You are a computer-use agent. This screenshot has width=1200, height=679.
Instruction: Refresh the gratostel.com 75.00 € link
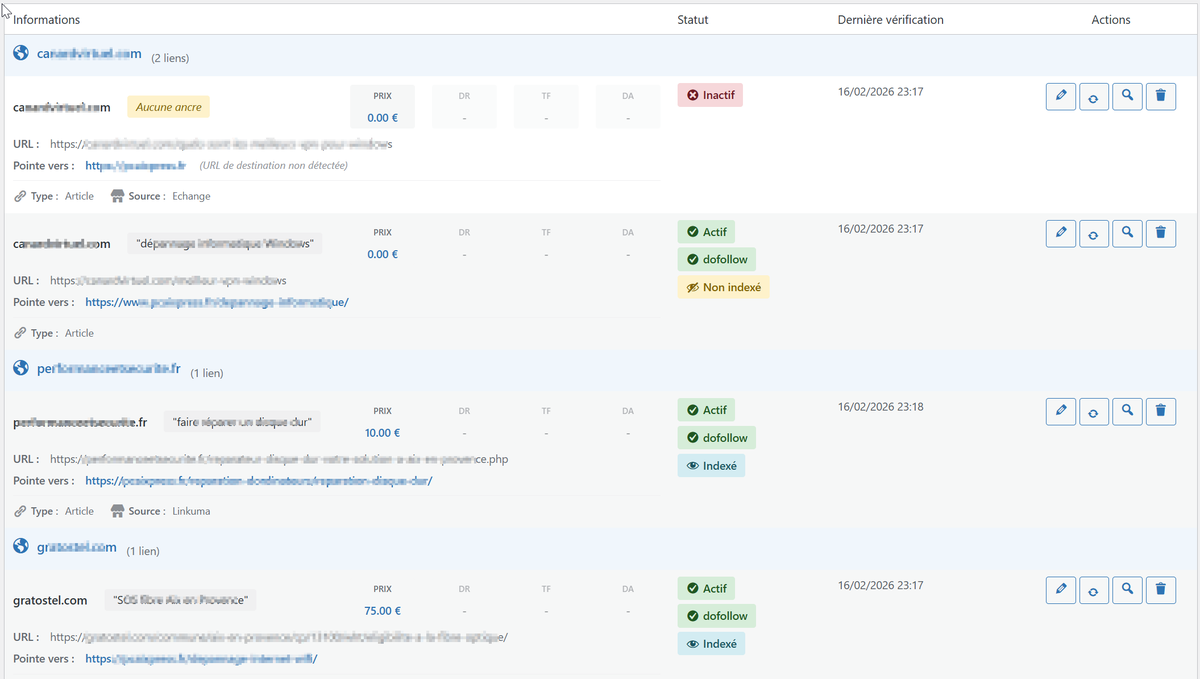(x=1094, y=589)
